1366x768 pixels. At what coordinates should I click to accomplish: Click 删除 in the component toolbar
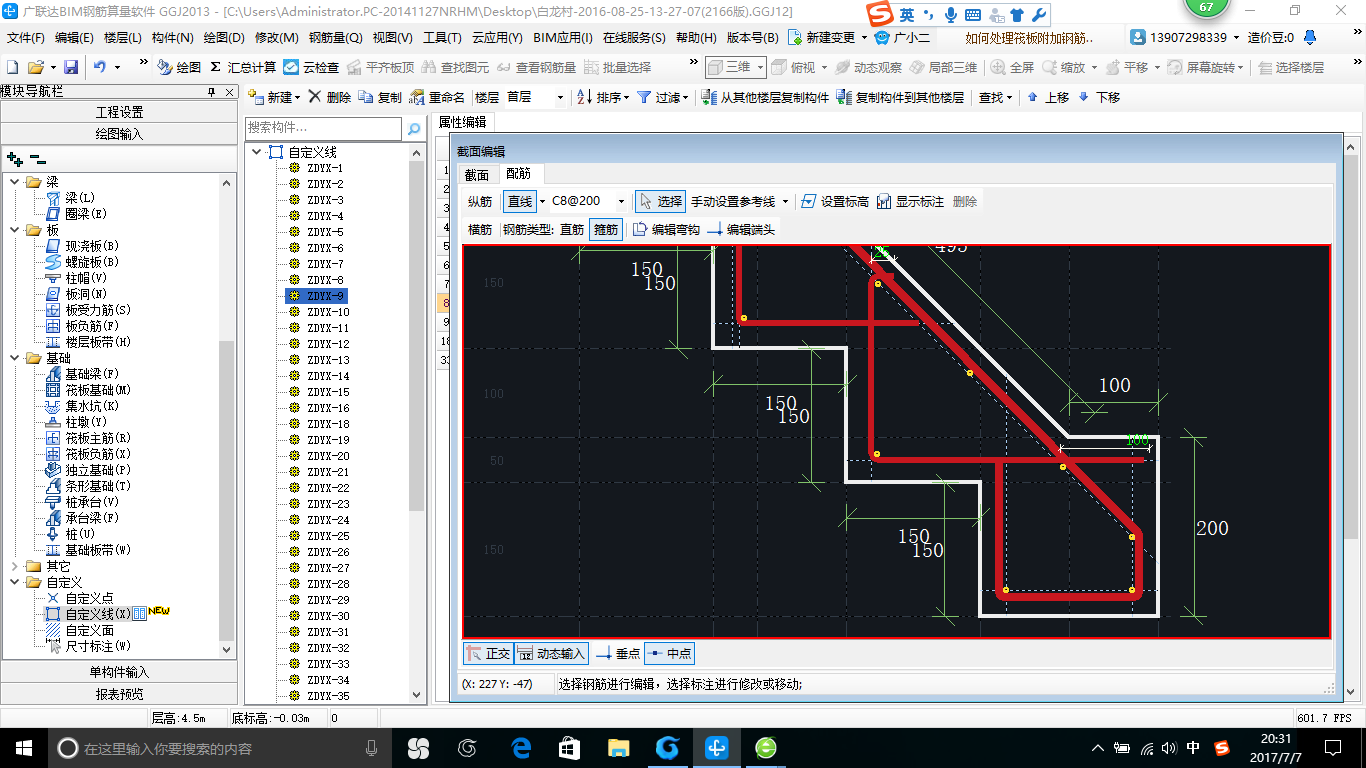[x=329, y=97]
